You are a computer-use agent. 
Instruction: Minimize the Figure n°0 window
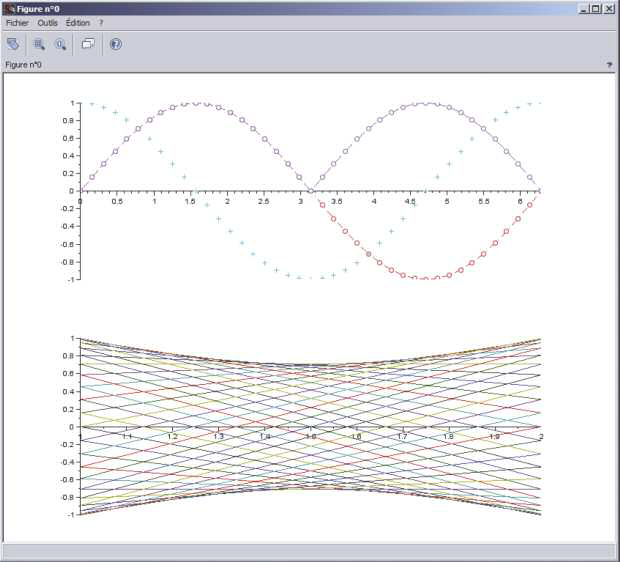pos(583,8)
